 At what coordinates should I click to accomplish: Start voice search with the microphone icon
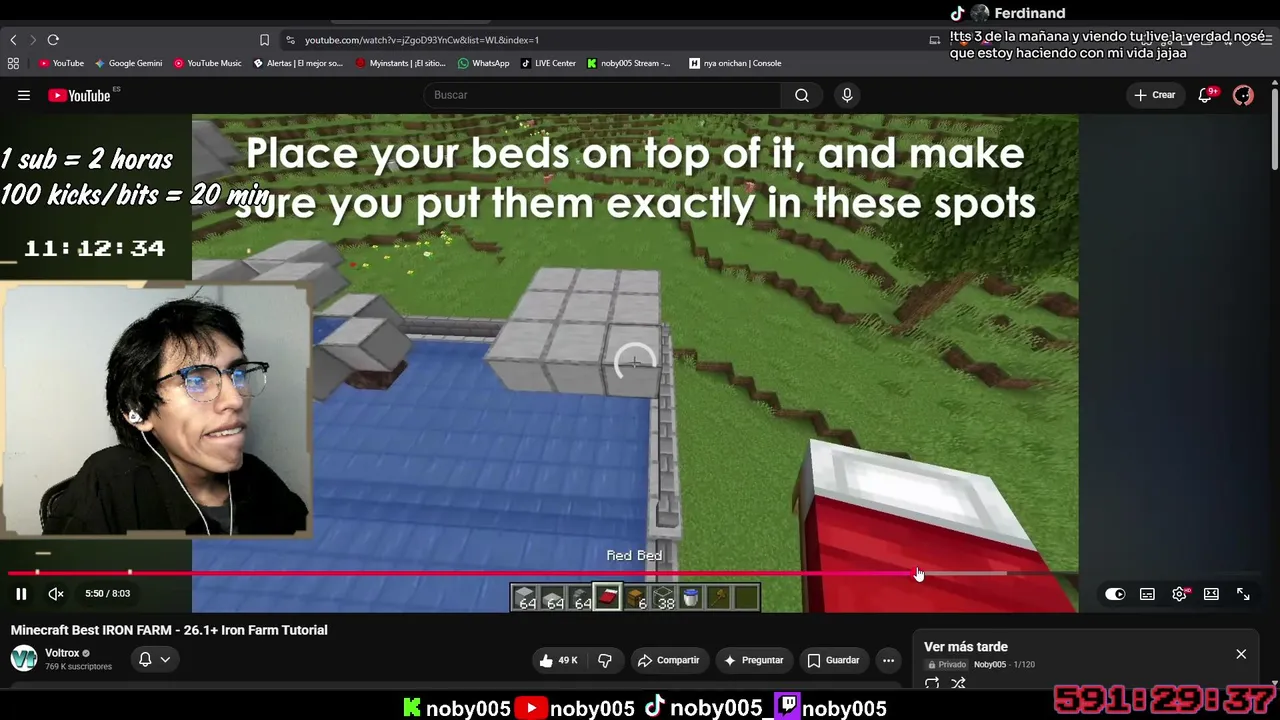pos(847,95)
